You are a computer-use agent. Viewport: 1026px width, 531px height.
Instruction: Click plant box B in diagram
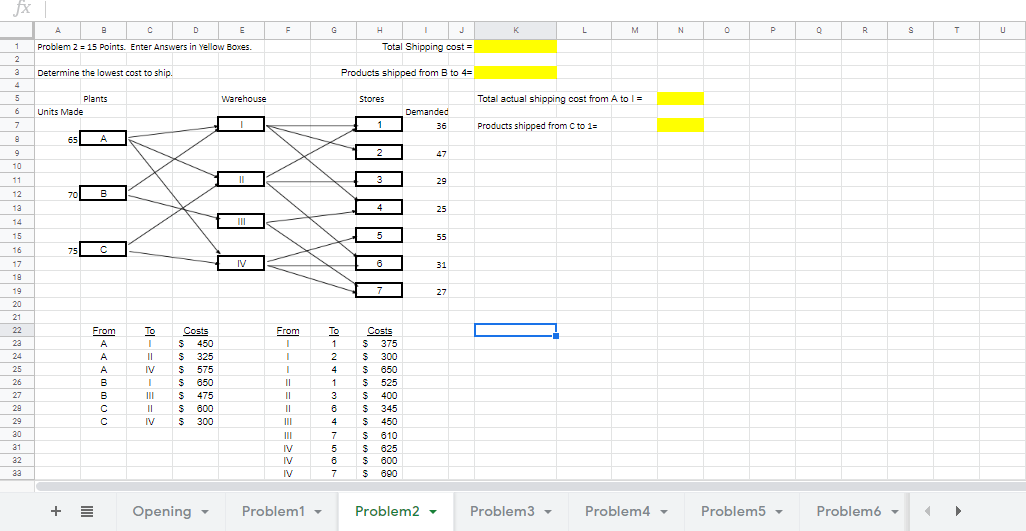tap(103, 194)
